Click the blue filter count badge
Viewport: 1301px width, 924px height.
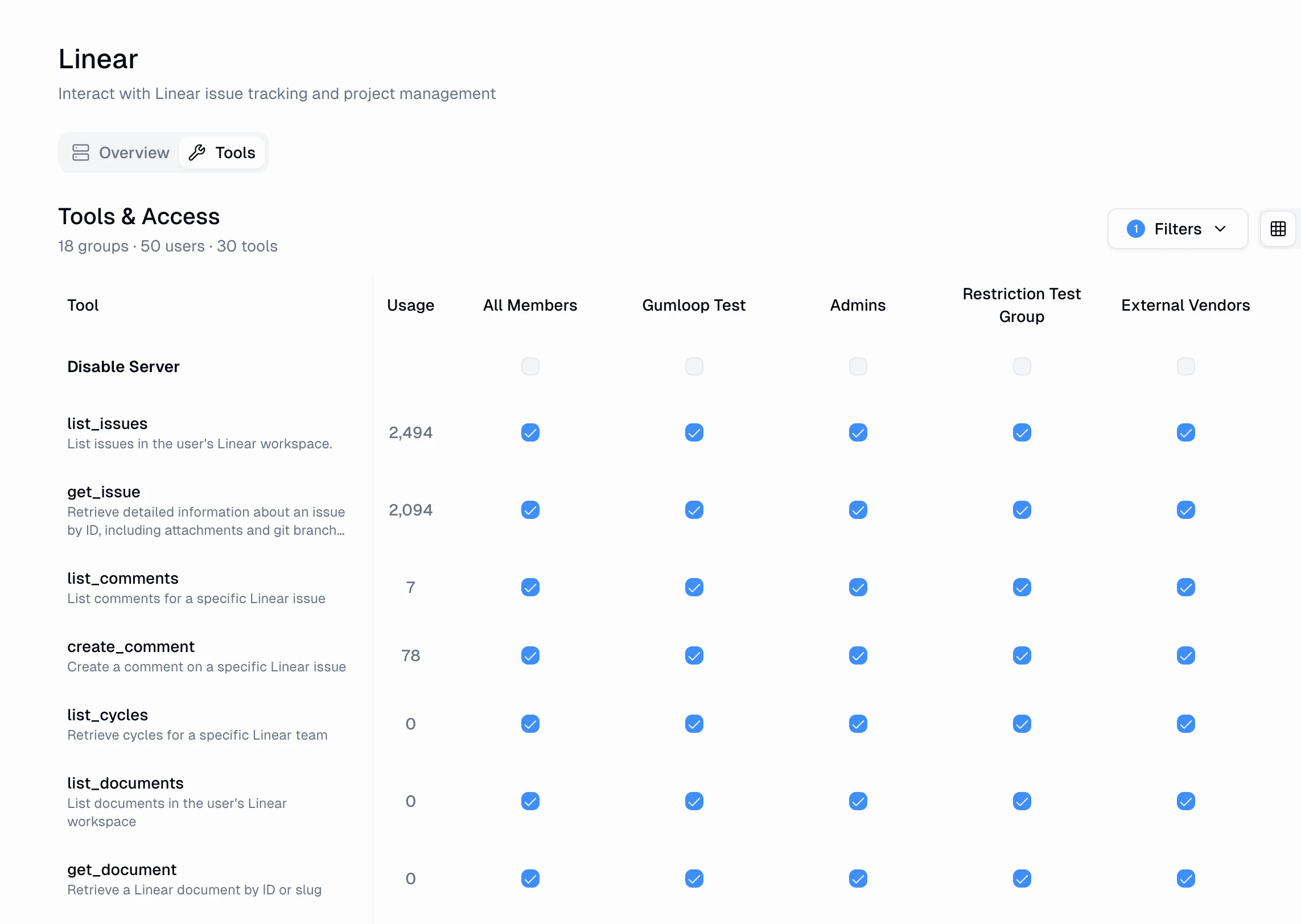coord(1135,229)
